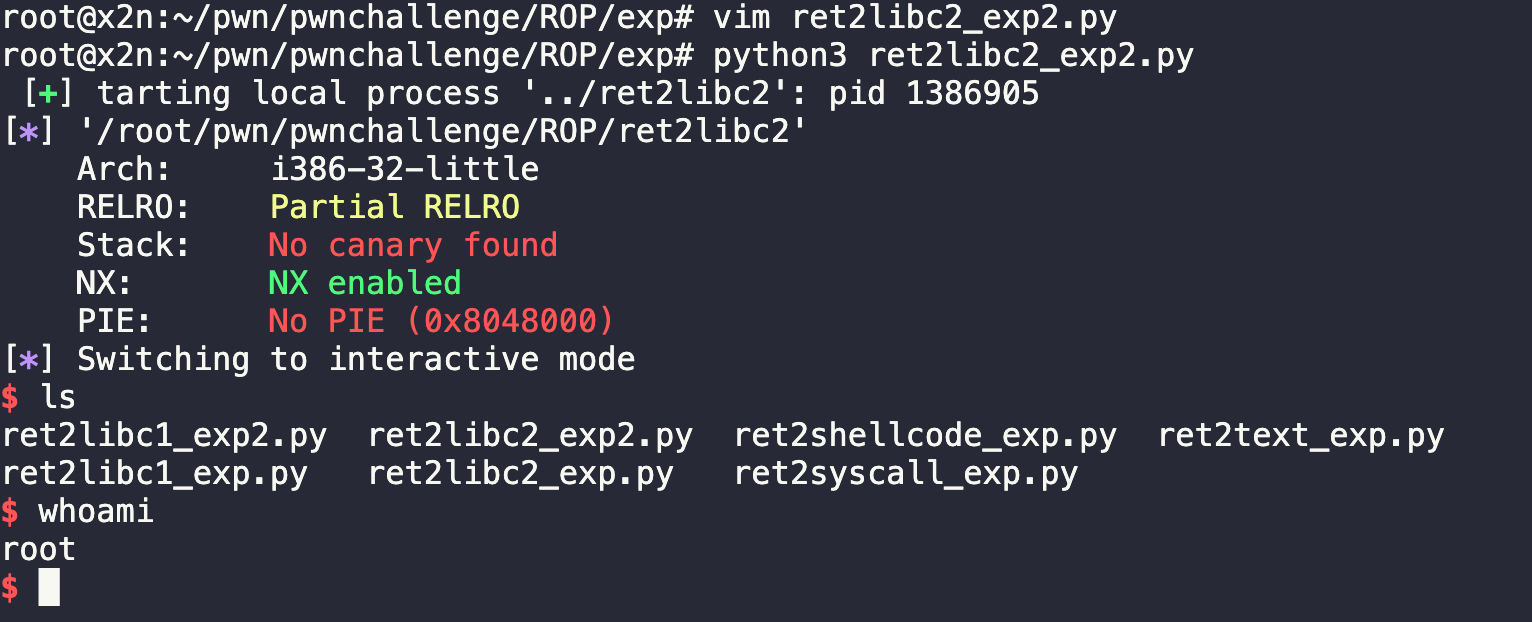Click ret2libc2_exp.py in the ls output

click(x=520, y=474)
